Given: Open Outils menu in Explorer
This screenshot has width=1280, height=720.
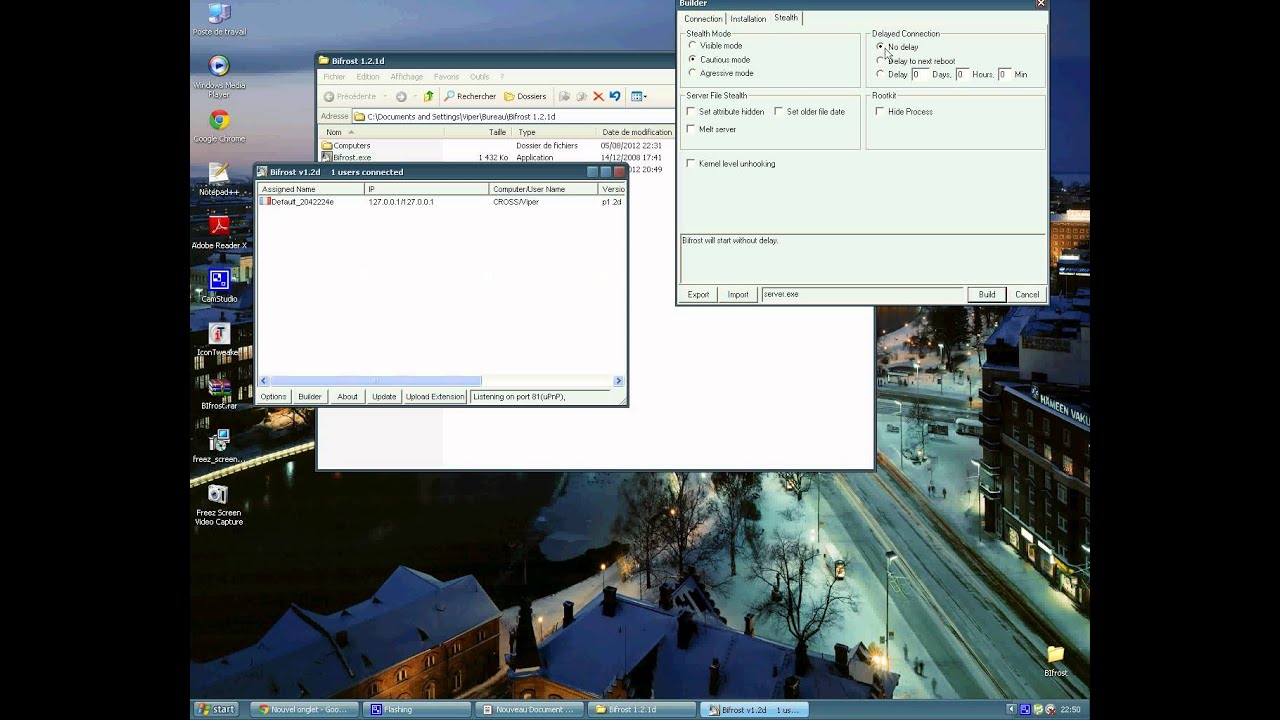Looking at the screenshot, I should tap(480, 77).
